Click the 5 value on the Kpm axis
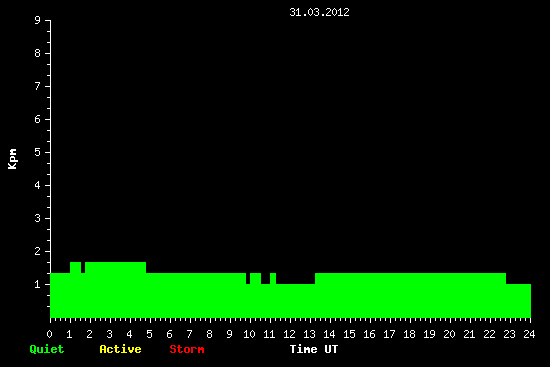550x367 pixels. [x=38, y=152]
